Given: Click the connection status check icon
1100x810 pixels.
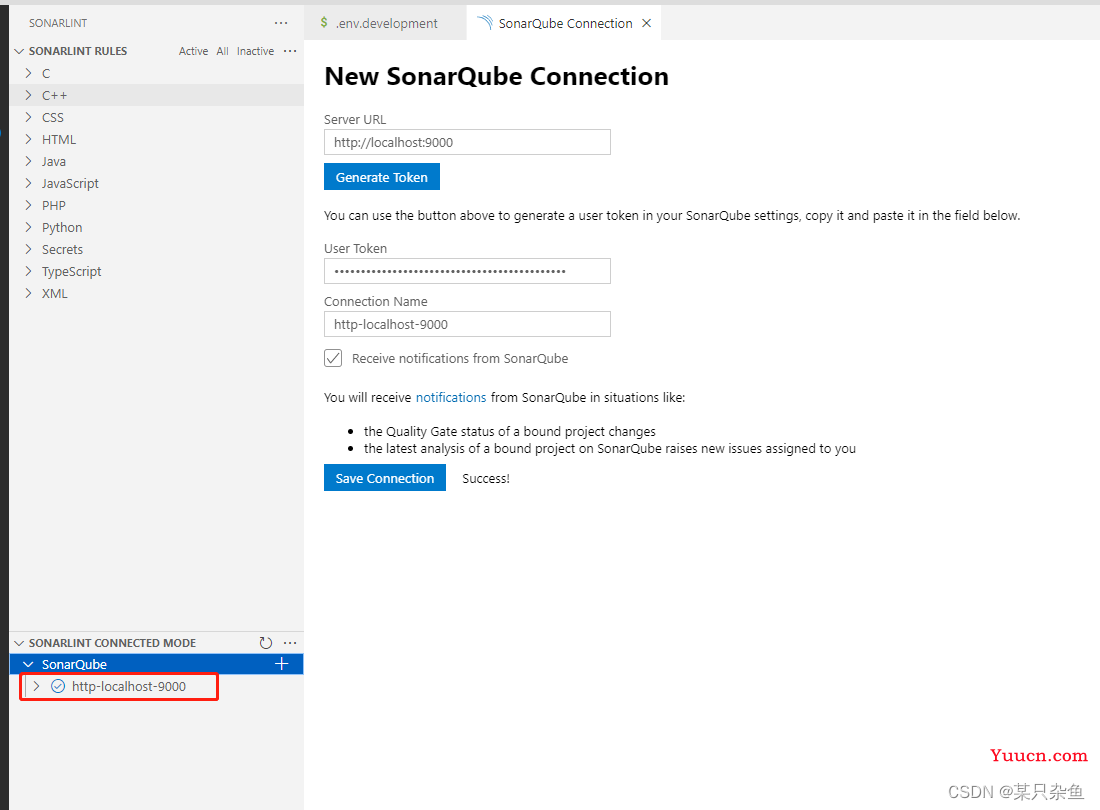Looking at the screenshot, I should [58, 686].
